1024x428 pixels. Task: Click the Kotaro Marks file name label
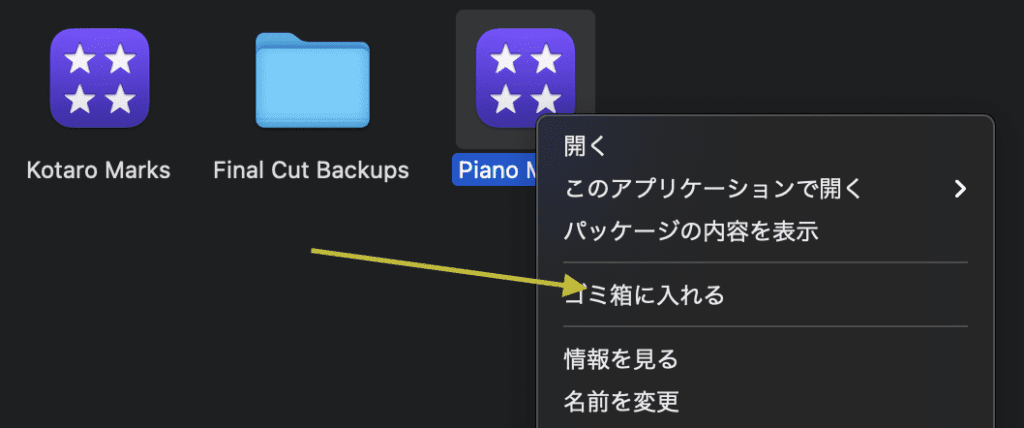(x=99, y=171)
